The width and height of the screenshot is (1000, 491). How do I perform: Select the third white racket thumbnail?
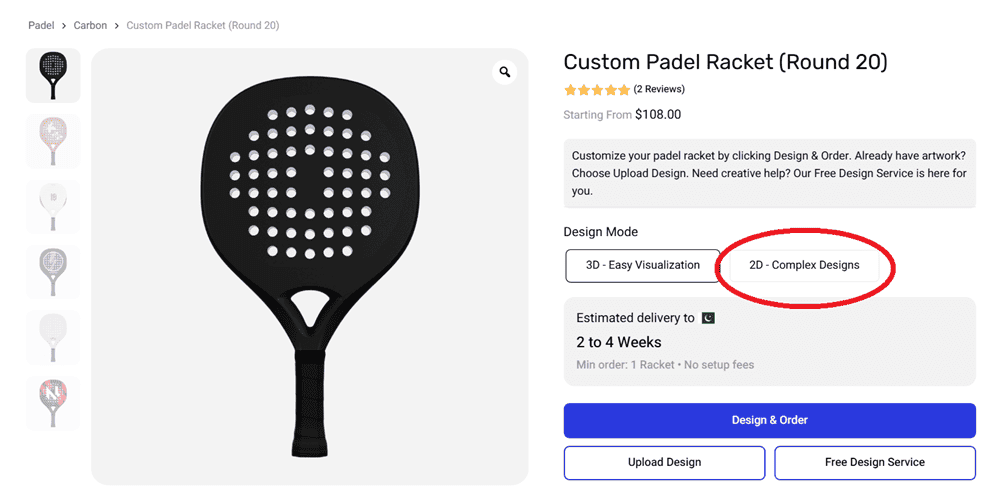pyautogui.click(x=53, y=207)
